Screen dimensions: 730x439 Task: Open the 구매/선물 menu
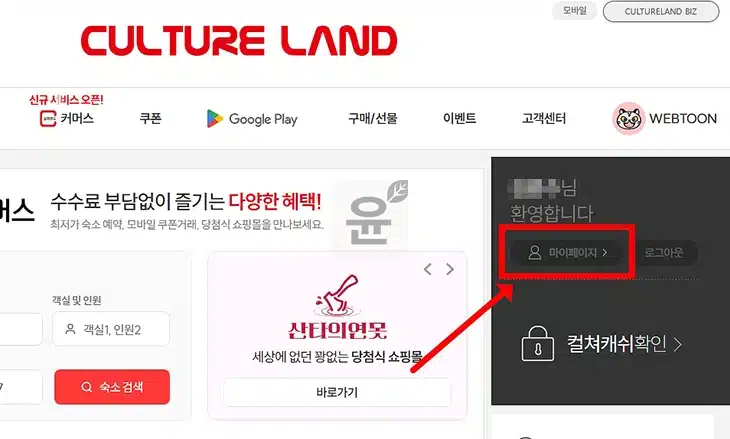(372, 118)
